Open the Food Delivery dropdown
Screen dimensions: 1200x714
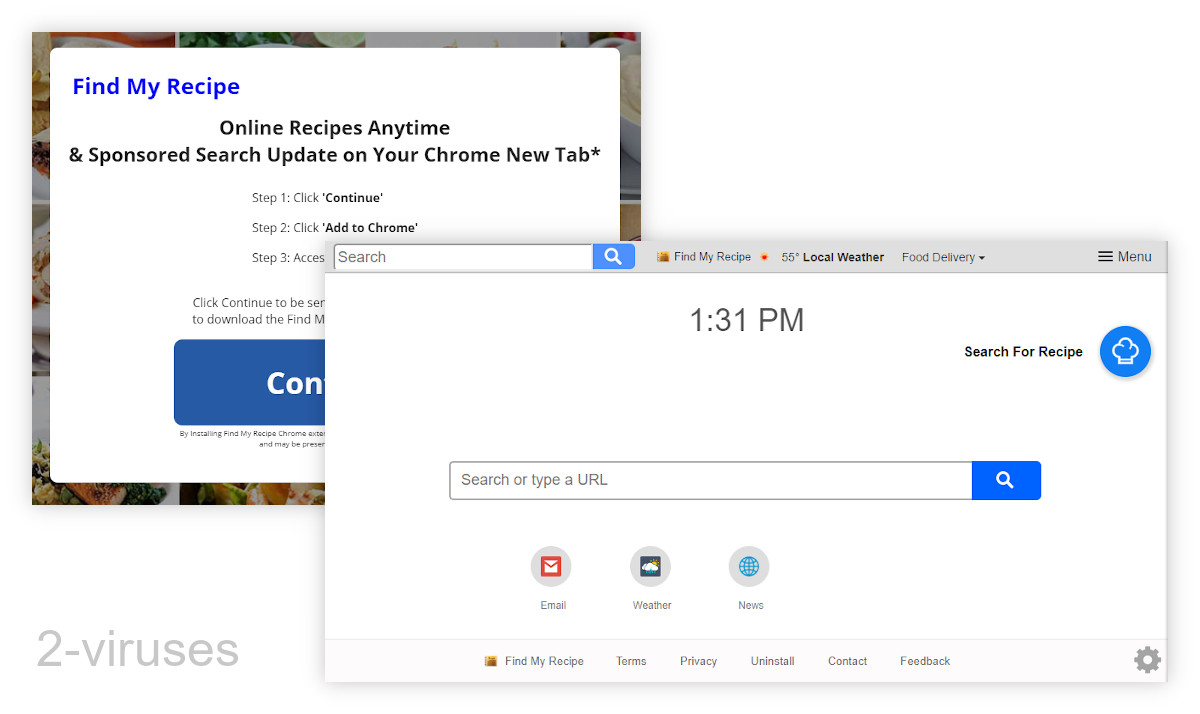(x=941, y=257)
